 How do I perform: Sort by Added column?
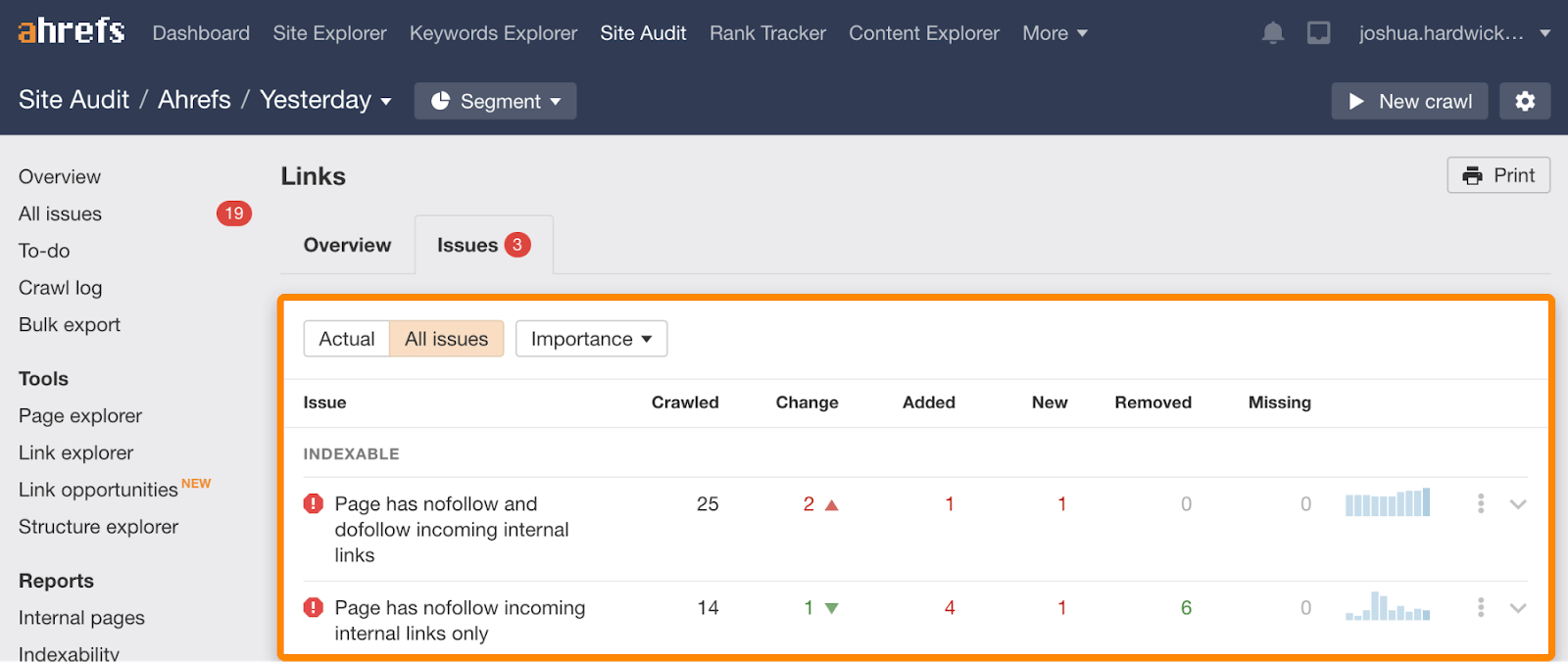pyautogui.click(x=928, y=402)
